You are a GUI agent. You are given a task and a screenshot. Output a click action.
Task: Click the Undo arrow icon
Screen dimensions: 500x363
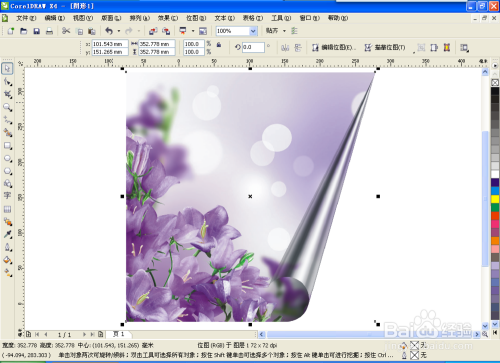[109, 31]
